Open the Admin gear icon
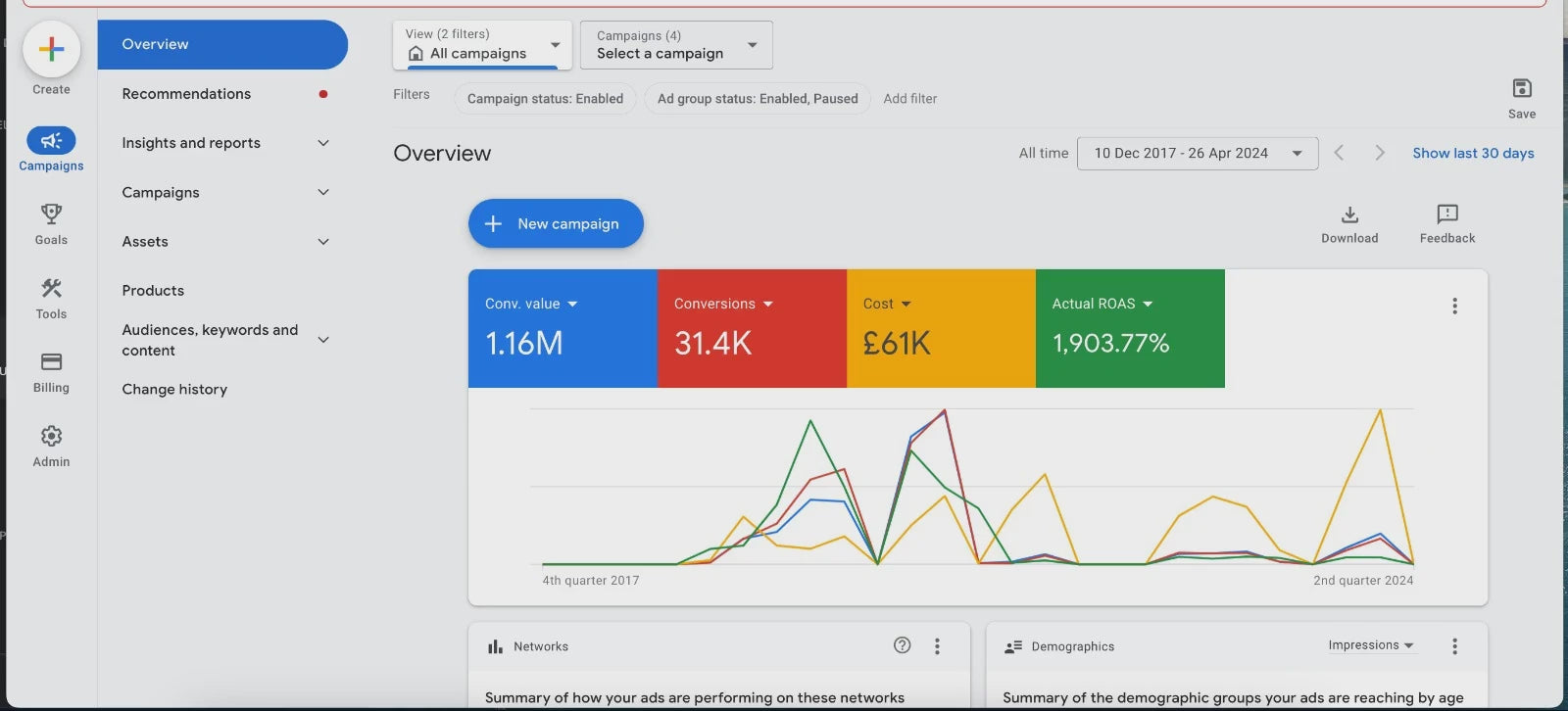 tap(51, 436)
